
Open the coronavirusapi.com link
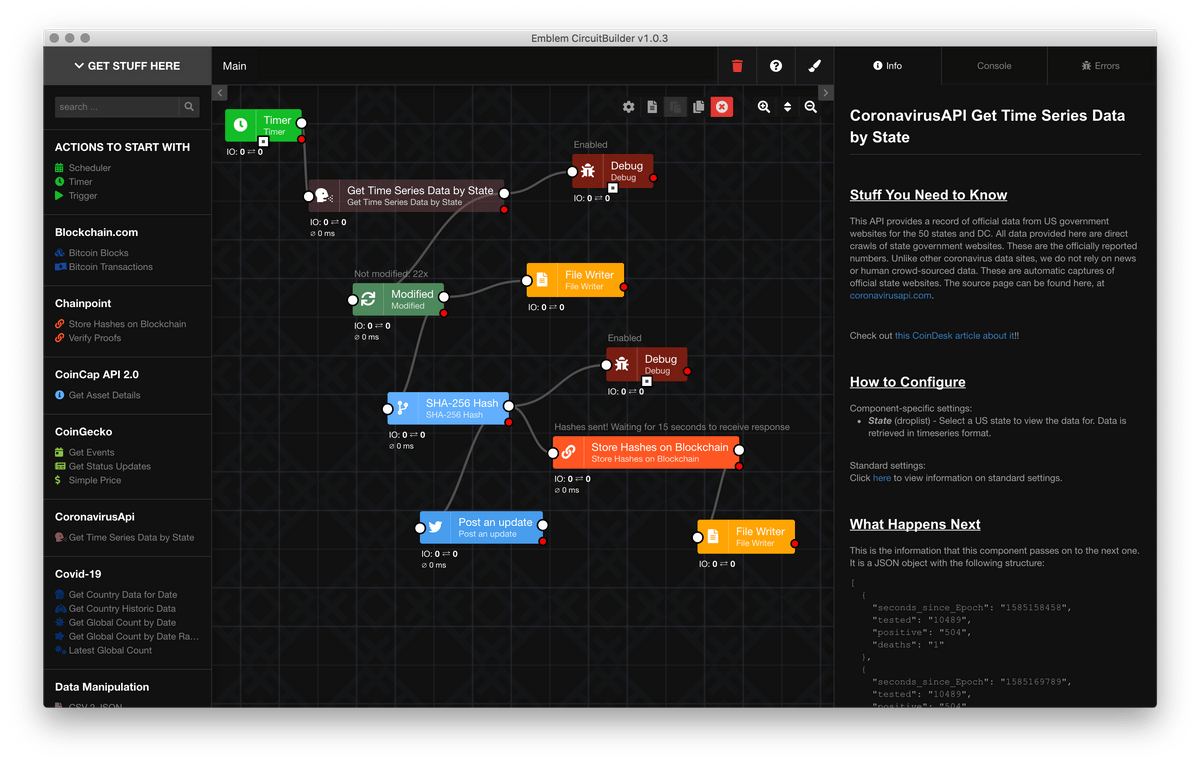(890, 295)
